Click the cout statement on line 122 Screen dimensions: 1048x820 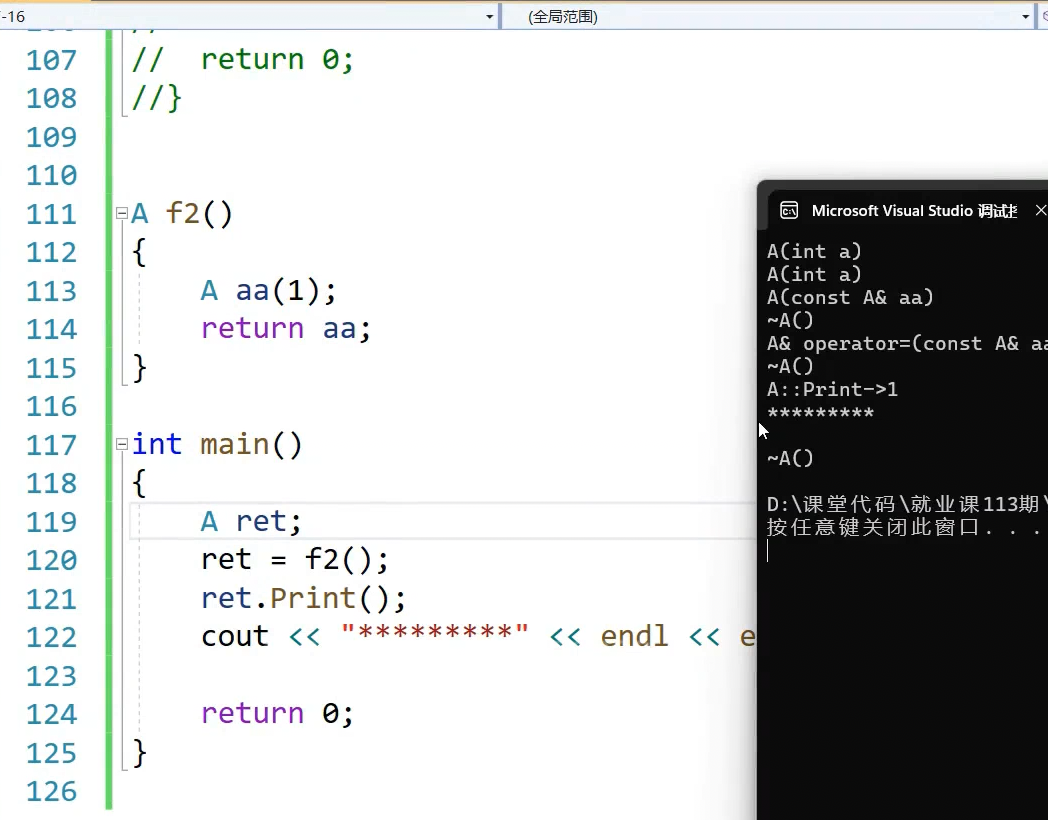pyautogui.click(x=478, y=636)
